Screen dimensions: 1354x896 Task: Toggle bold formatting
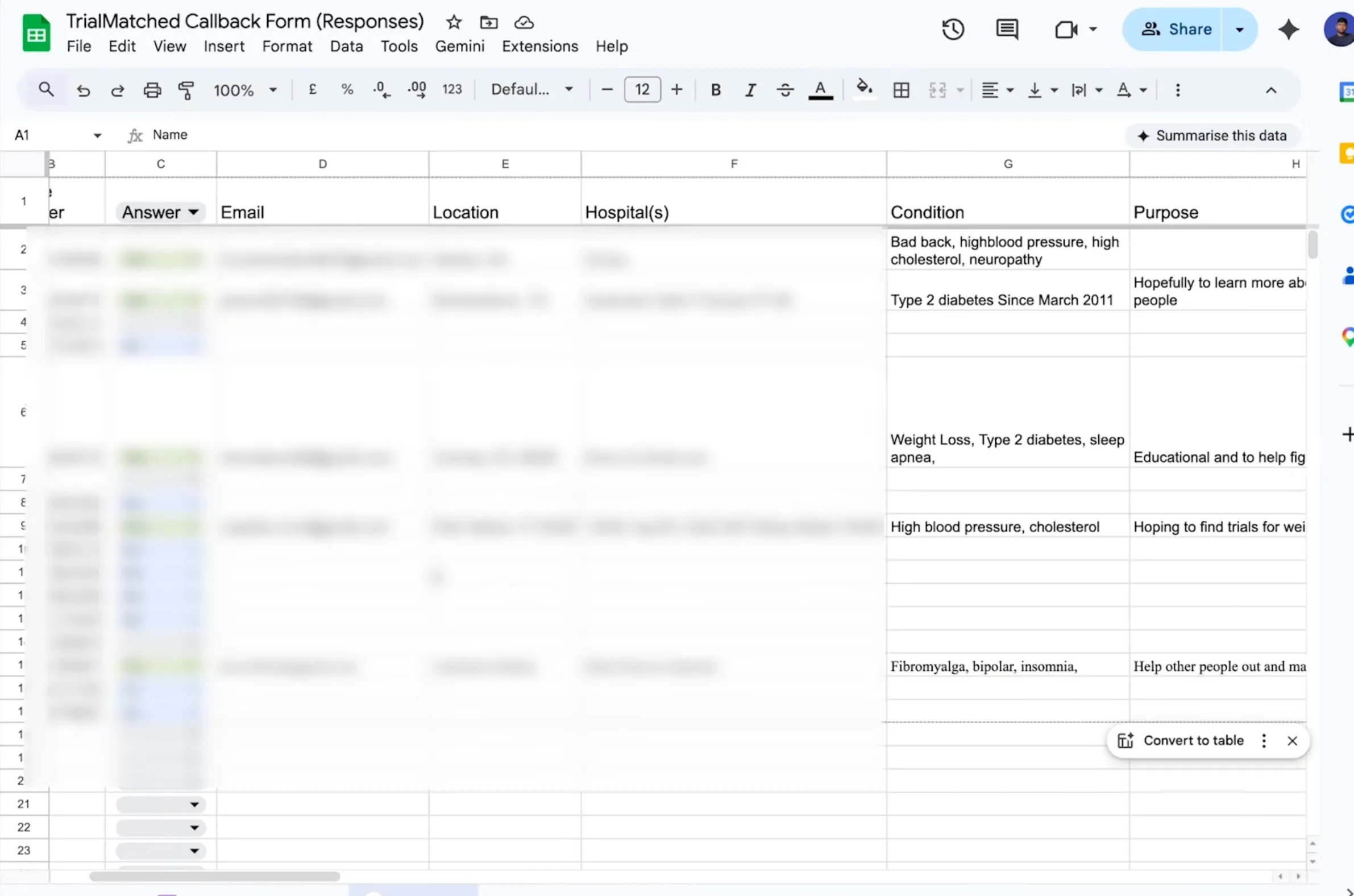(715, 90)
